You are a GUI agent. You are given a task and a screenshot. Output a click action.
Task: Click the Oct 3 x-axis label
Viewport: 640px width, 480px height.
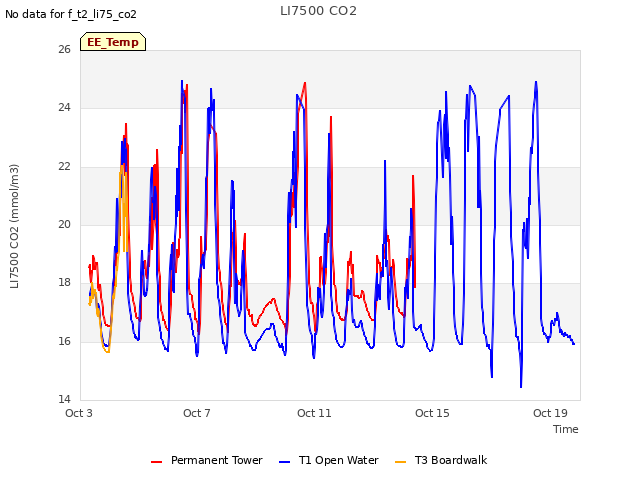coord(79,413)
